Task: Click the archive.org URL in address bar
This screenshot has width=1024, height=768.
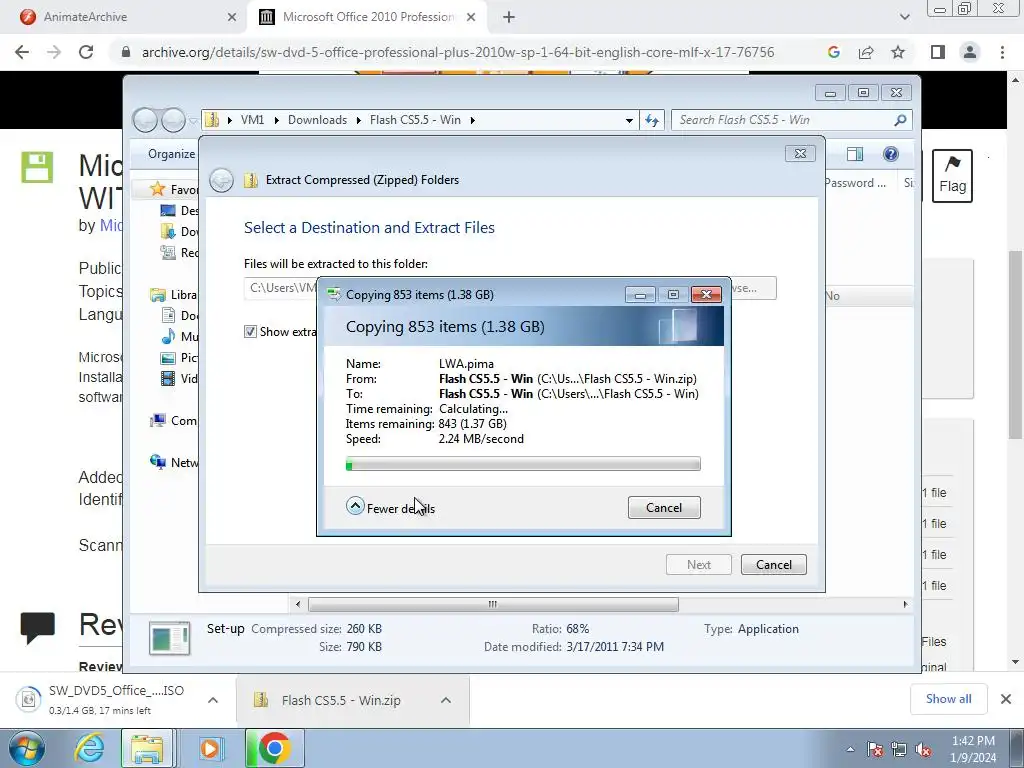Action: tap(458, 52)
